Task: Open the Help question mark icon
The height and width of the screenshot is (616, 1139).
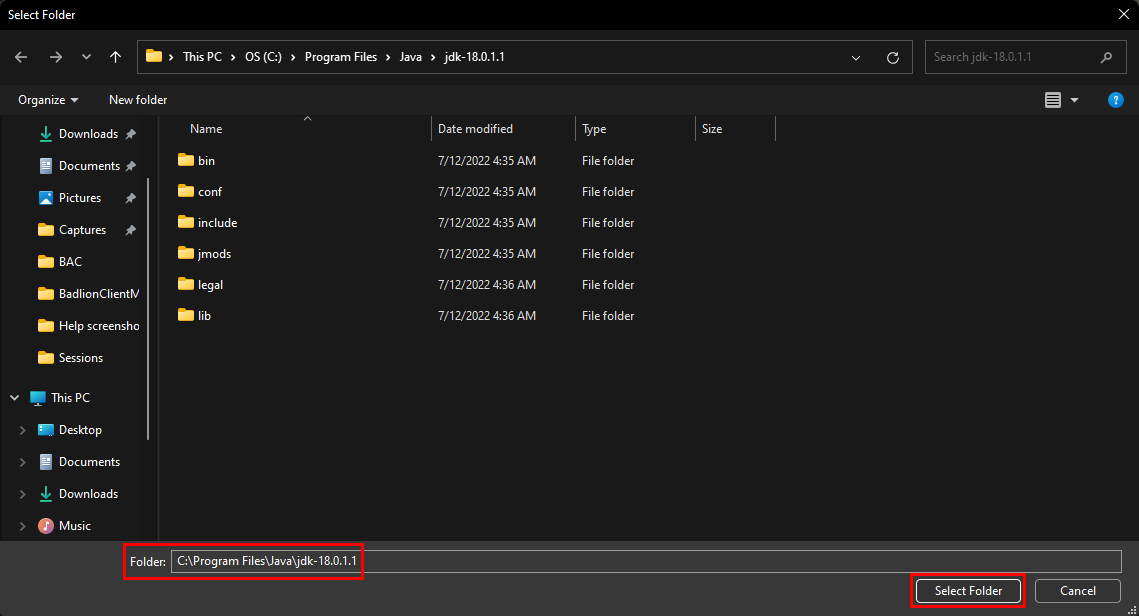Action: coord(1116,100)
